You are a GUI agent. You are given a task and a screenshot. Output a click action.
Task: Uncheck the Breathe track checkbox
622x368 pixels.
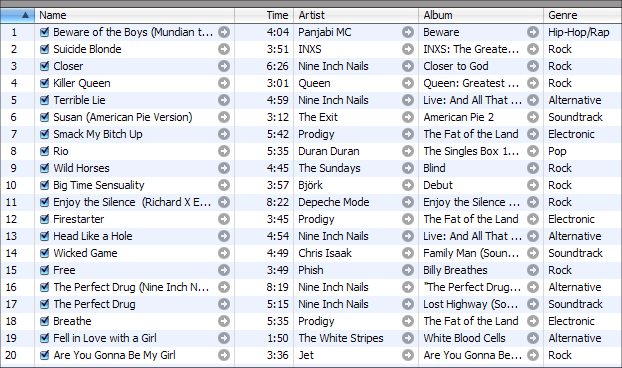click(45, 321)
